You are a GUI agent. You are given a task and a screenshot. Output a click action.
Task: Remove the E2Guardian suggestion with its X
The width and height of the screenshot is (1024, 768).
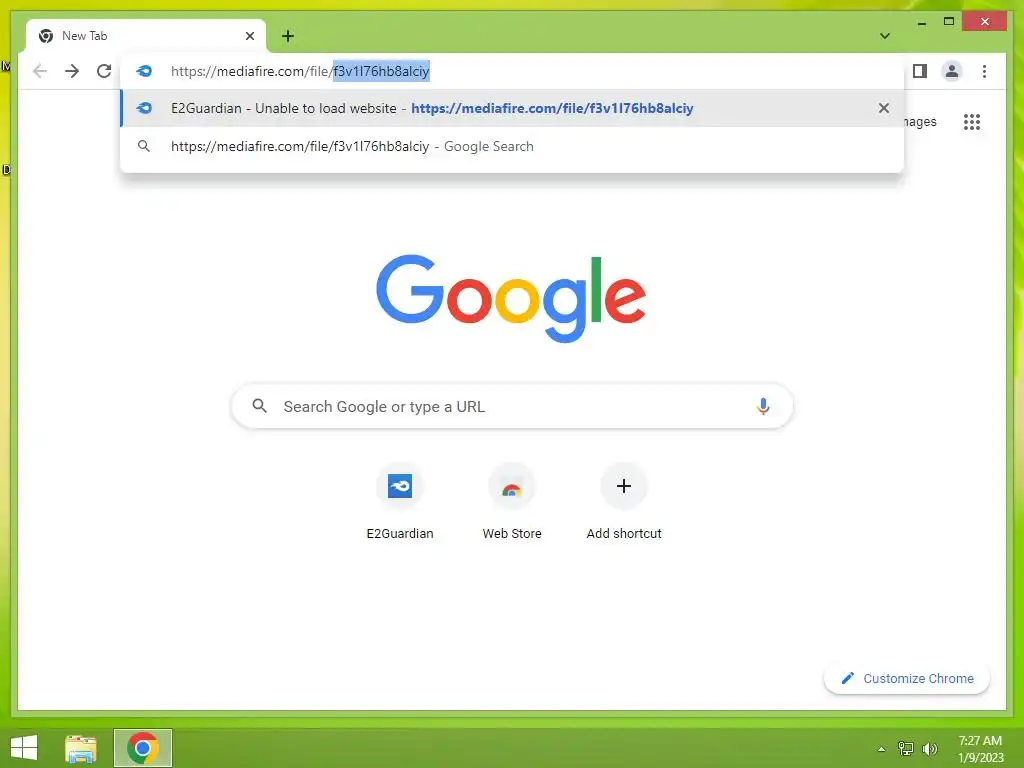[884, 108]
